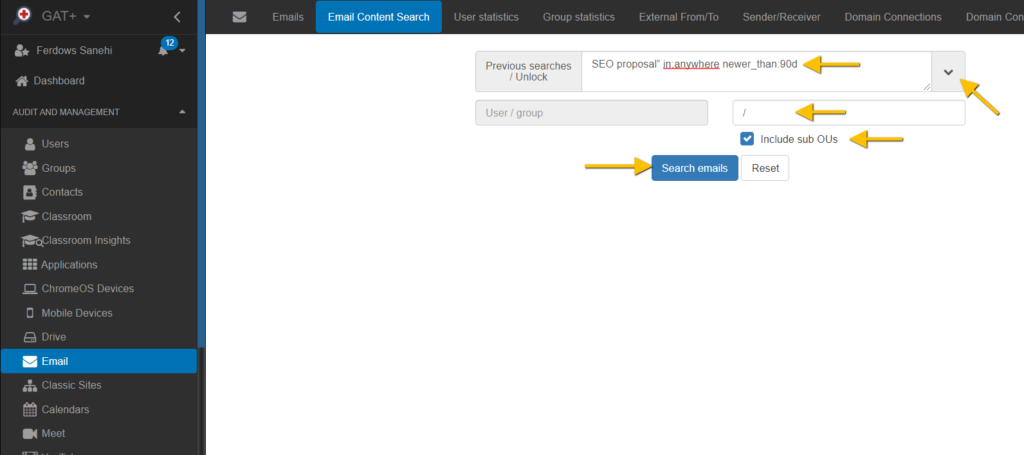Open the Group statistics tab
Image resolution: width=1024 pixels, height=455 pixels.
579,17
